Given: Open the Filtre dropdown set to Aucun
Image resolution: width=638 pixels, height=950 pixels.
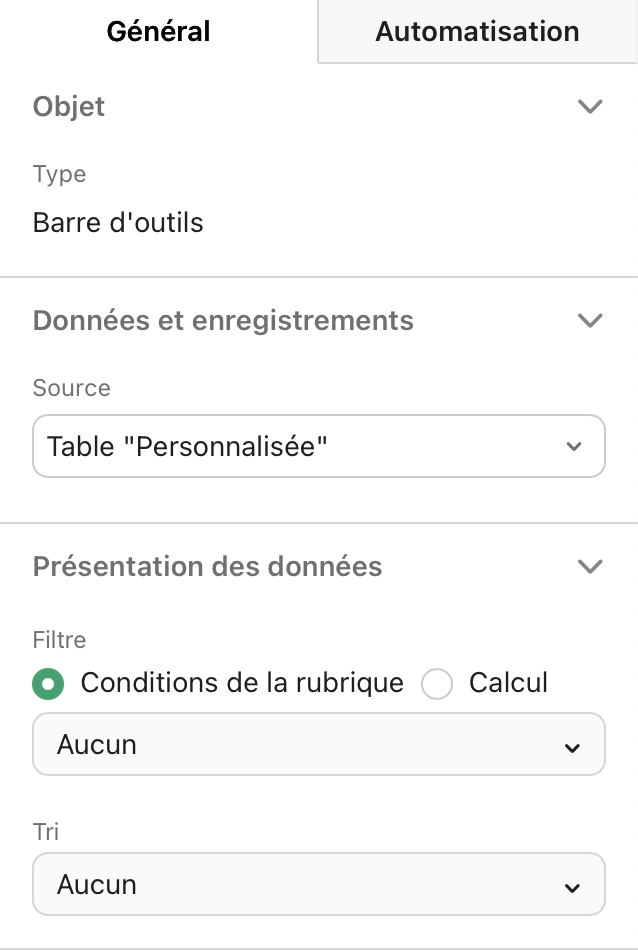Looking at the screenshot, I should point(318,744).
